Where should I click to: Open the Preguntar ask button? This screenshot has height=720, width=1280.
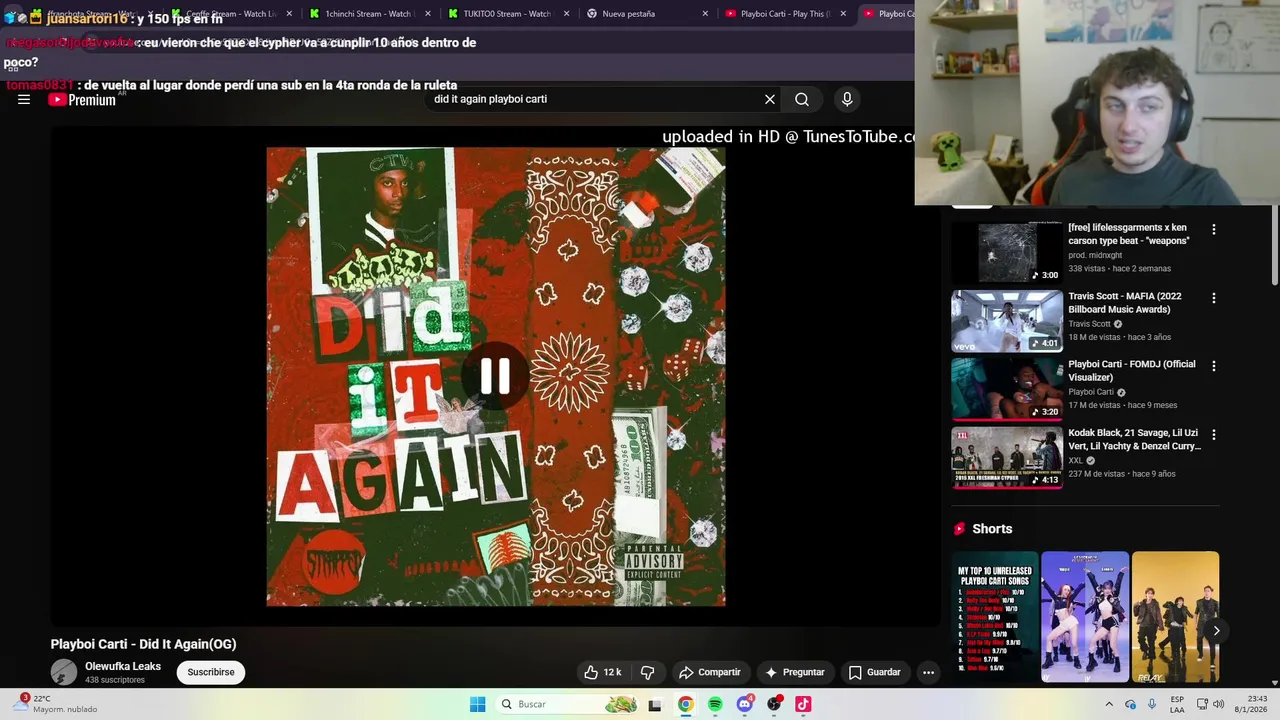(795, 672)
